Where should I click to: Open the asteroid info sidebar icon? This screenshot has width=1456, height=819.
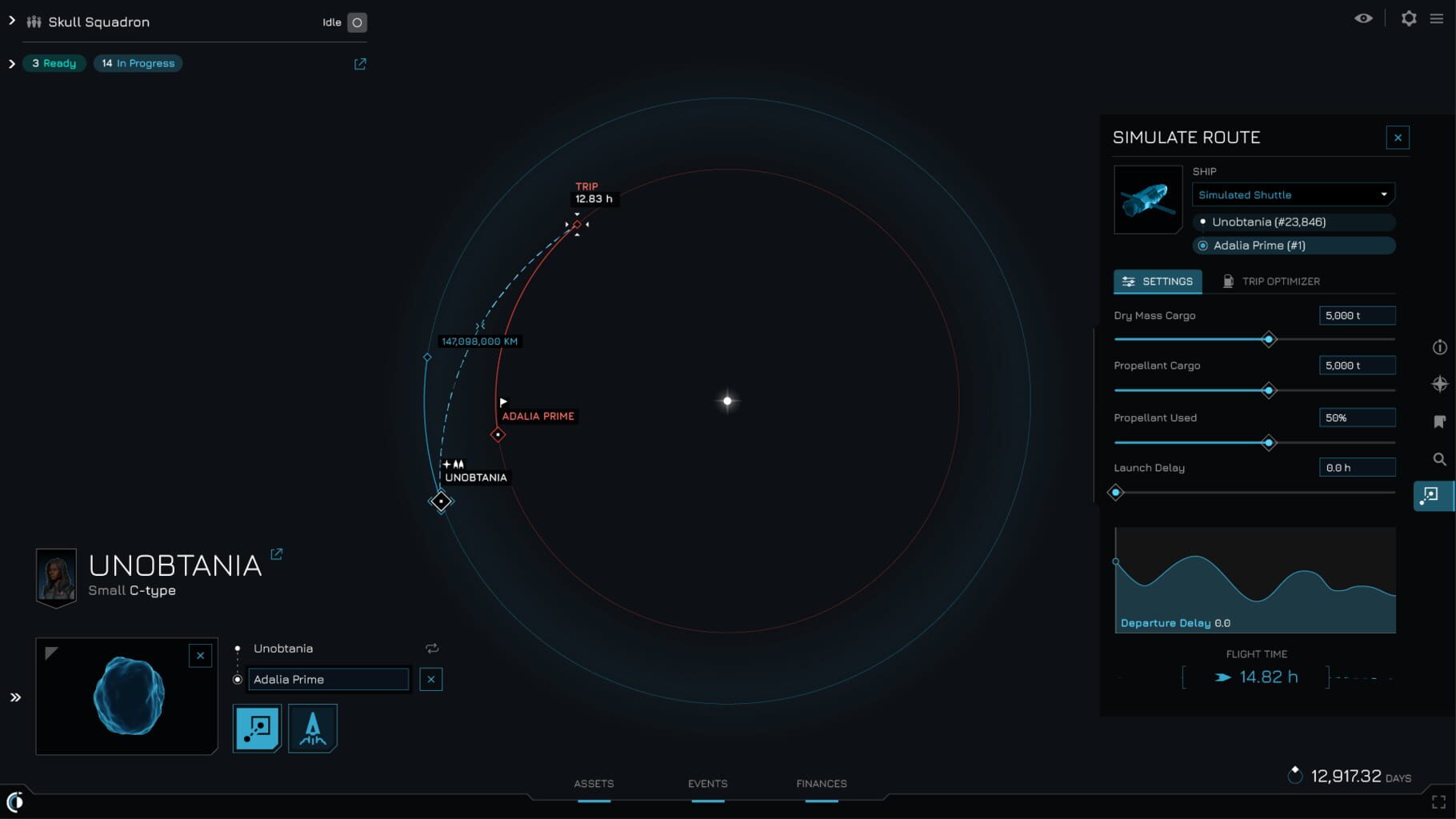point(1439,347)
